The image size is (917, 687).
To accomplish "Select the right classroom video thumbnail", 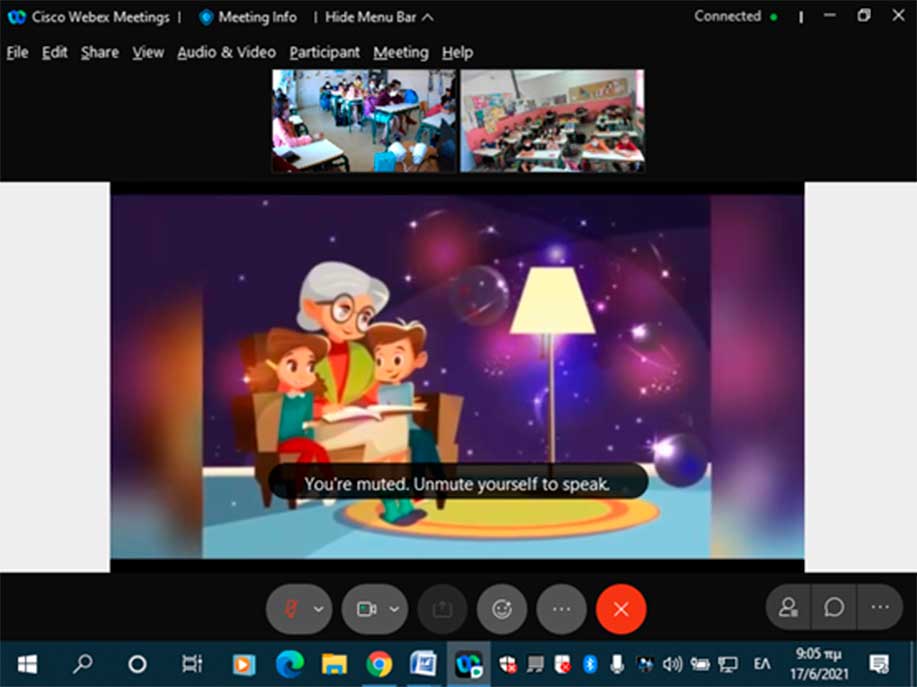I will pyautogui.click(x=552, y=121).
